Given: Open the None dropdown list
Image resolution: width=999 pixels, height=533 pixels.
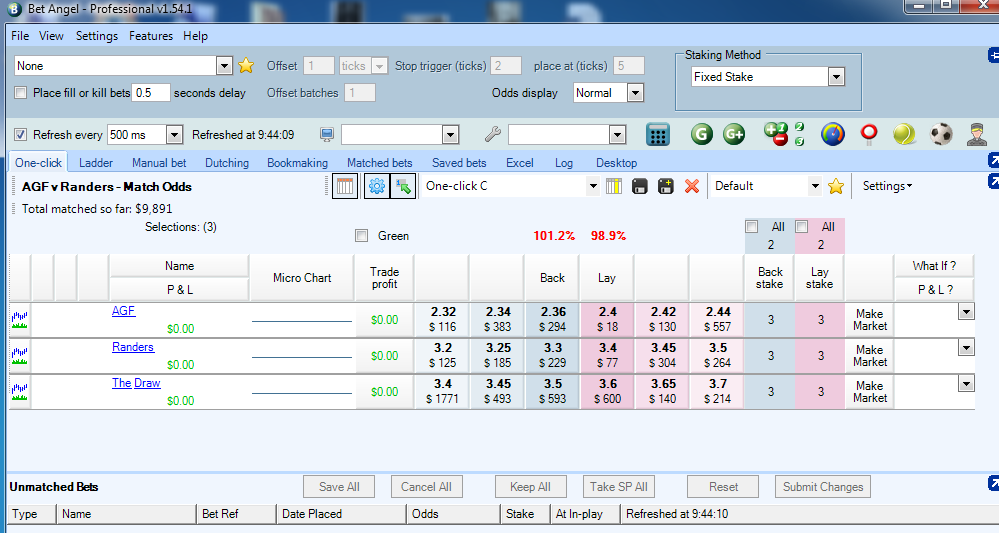Looking at the screenshot, I should click(x=224, y=66).
